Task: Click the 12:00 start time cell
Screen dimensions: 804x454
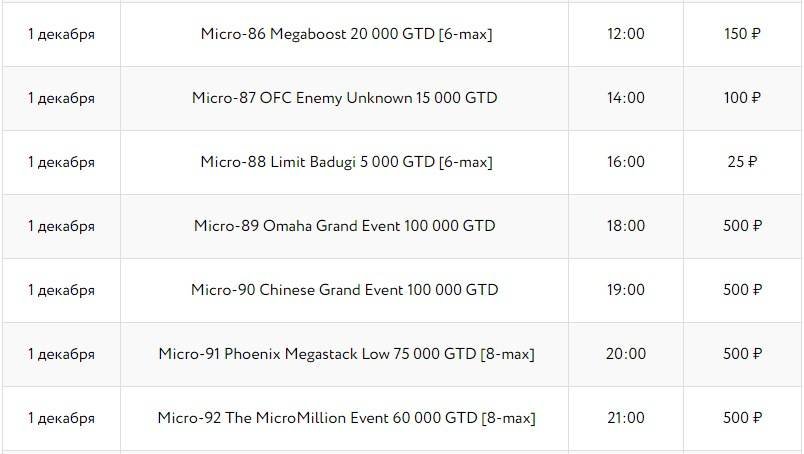Action: [x=626, y=34]
